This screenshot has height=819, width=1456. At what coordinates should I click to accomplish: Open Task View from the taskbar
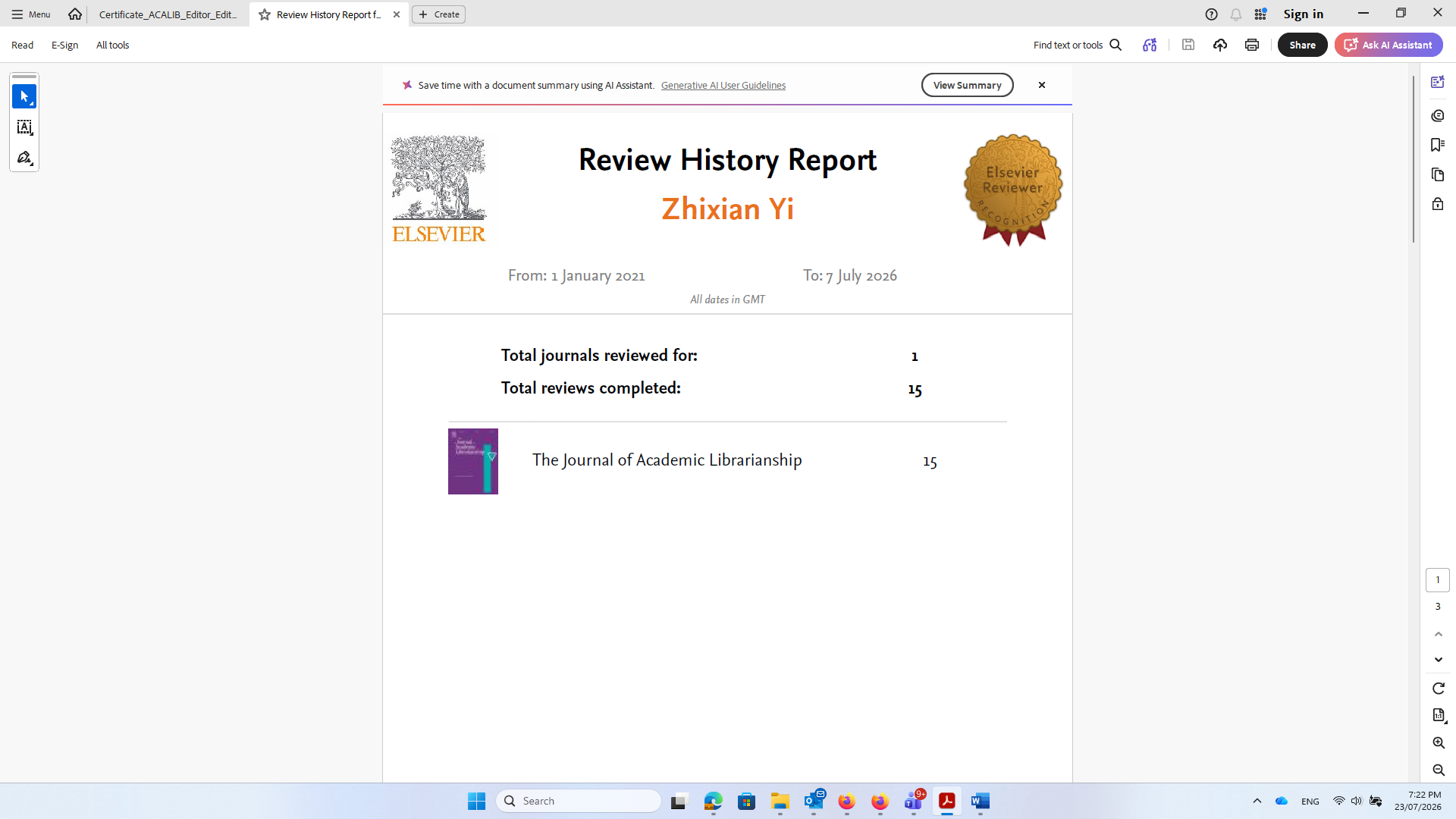679,801
